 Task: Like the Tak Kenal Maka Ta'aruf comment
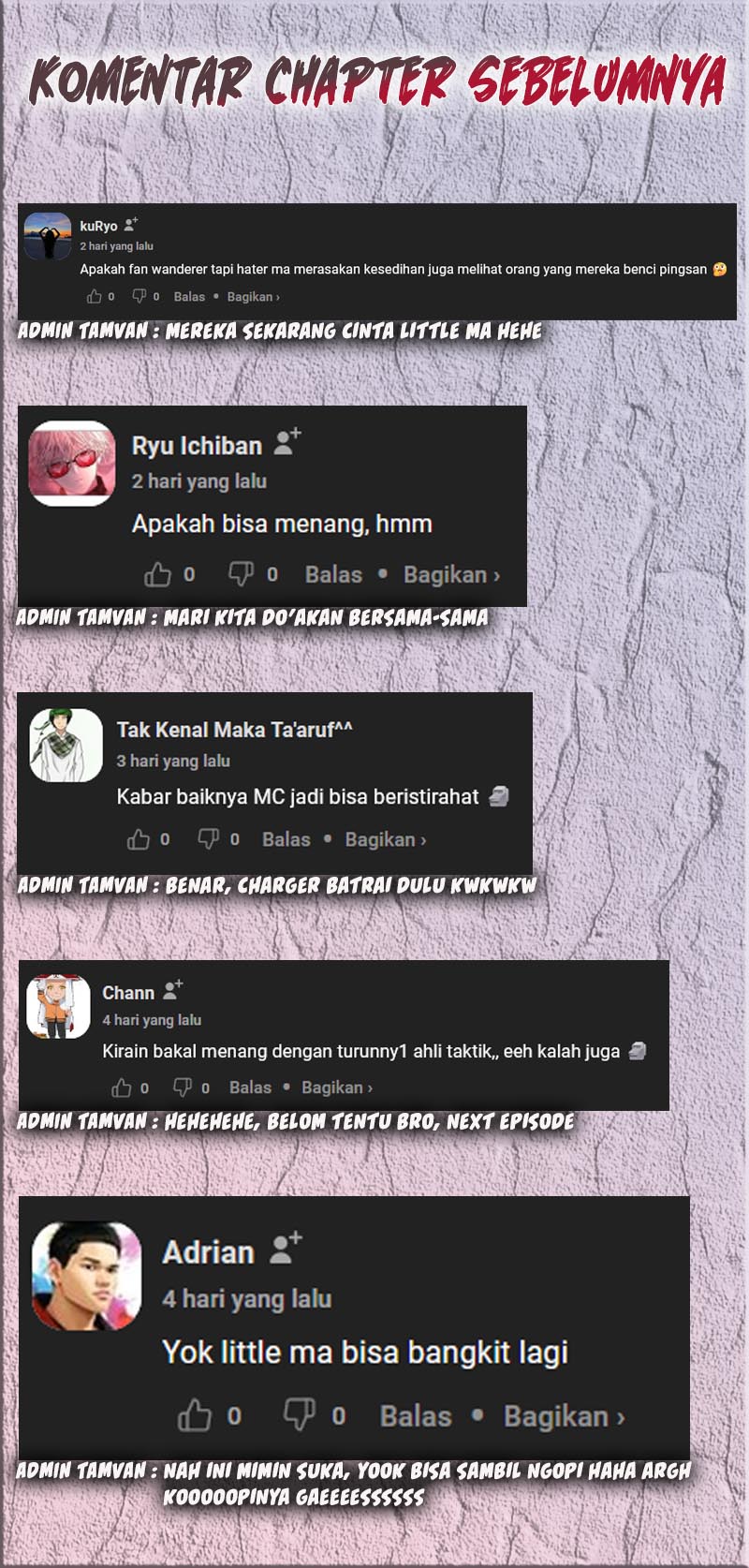139,839
